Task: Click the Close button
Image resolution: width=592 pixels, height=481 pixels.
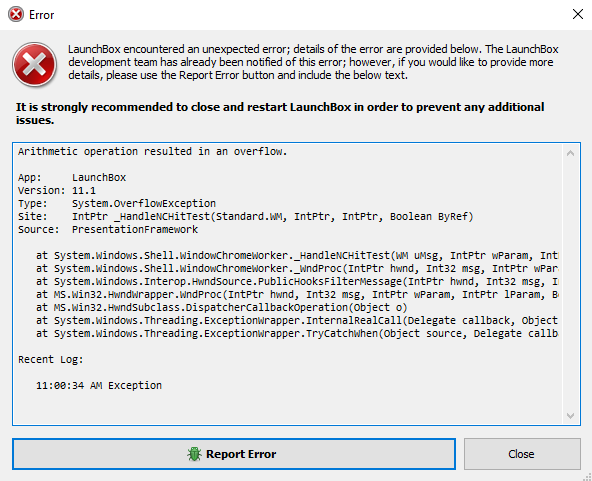Action: pyautogui.click(x=522, y=454)
